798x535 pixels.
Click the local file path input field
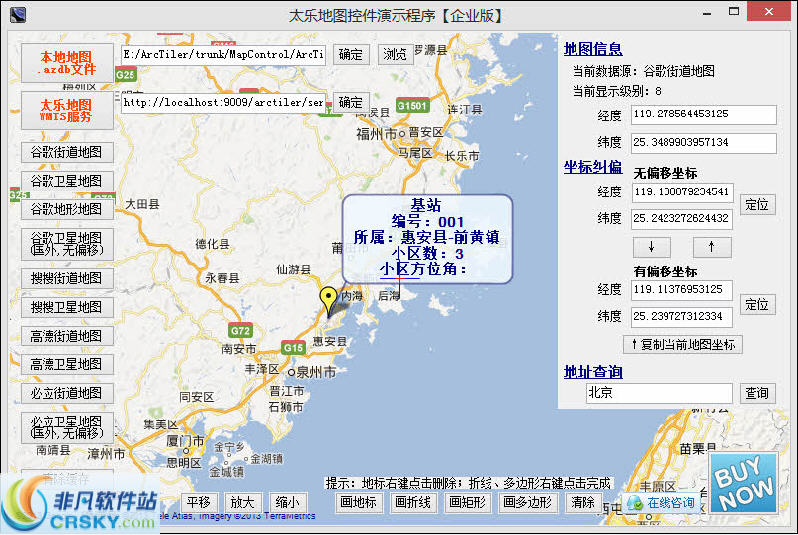(223, 54)
